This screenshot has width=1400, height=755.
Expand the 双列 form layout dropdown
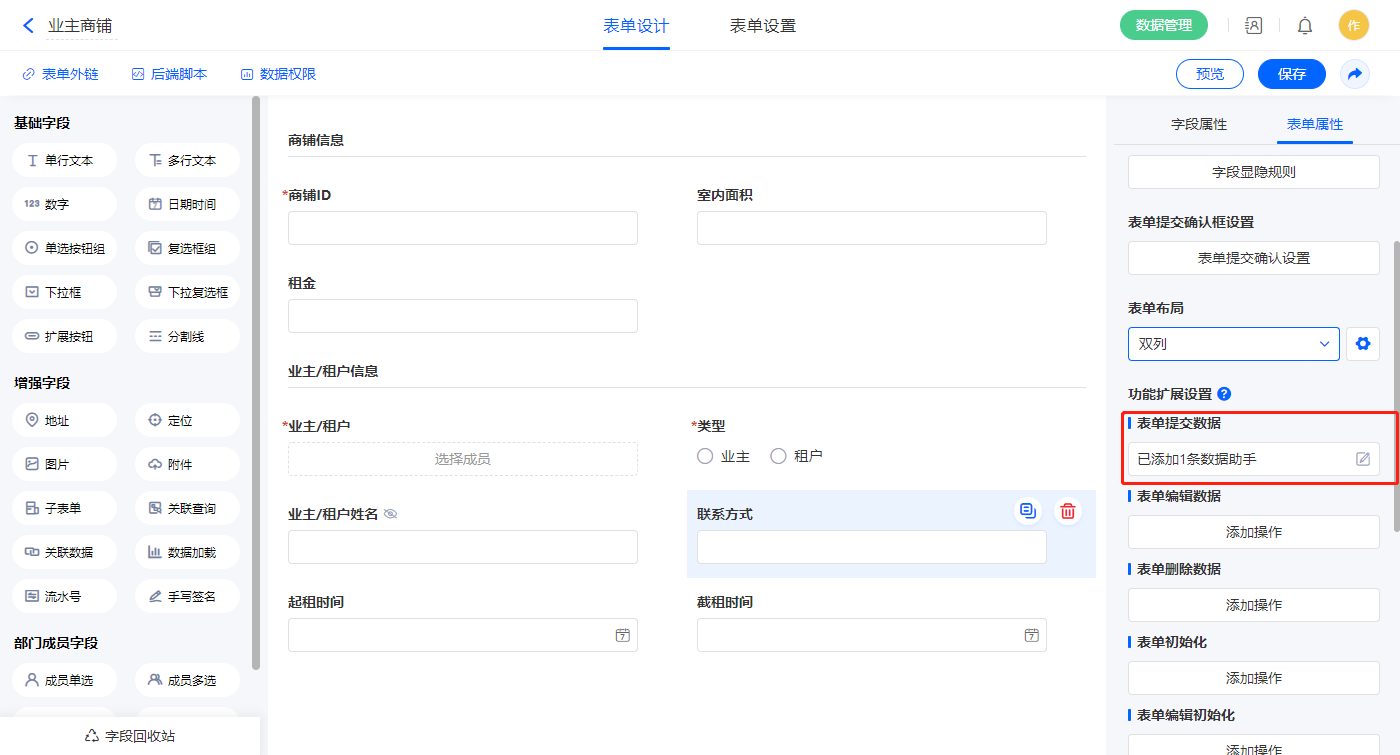[1233, 344]
